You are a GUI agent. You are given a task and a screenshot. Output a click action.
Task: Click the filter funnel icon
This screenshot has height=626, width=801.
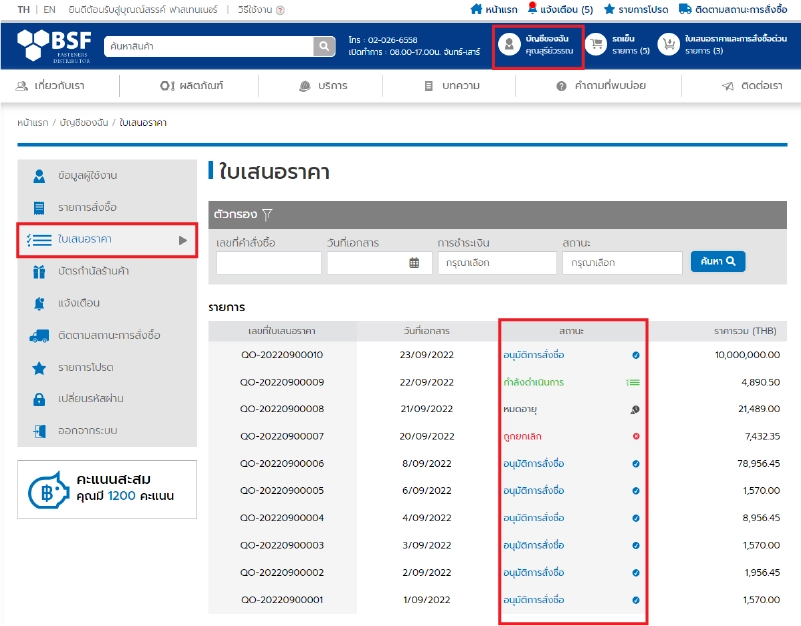(267, 214)
